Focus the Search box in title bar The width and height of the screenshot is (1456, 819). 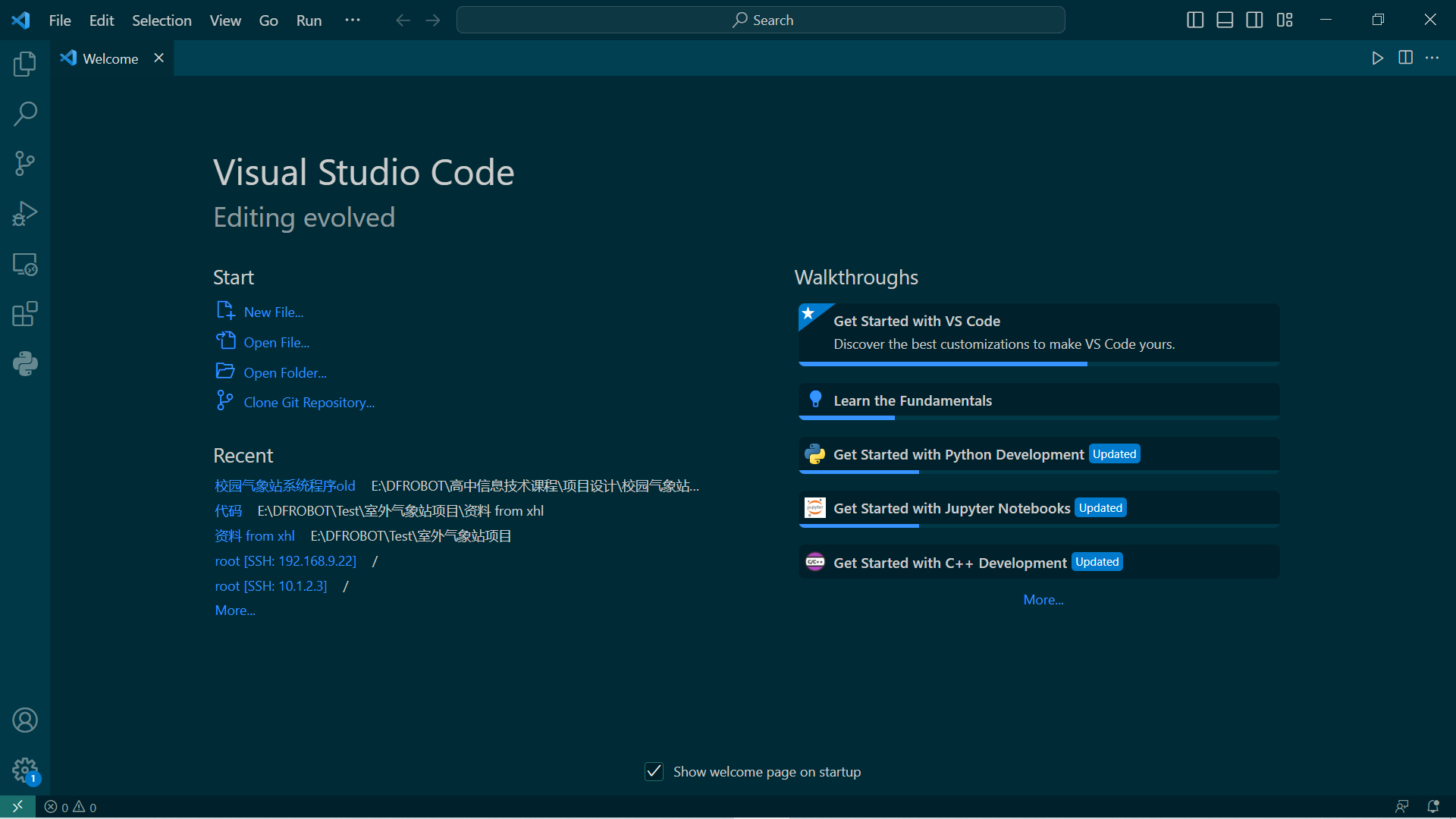pos(761,20)
